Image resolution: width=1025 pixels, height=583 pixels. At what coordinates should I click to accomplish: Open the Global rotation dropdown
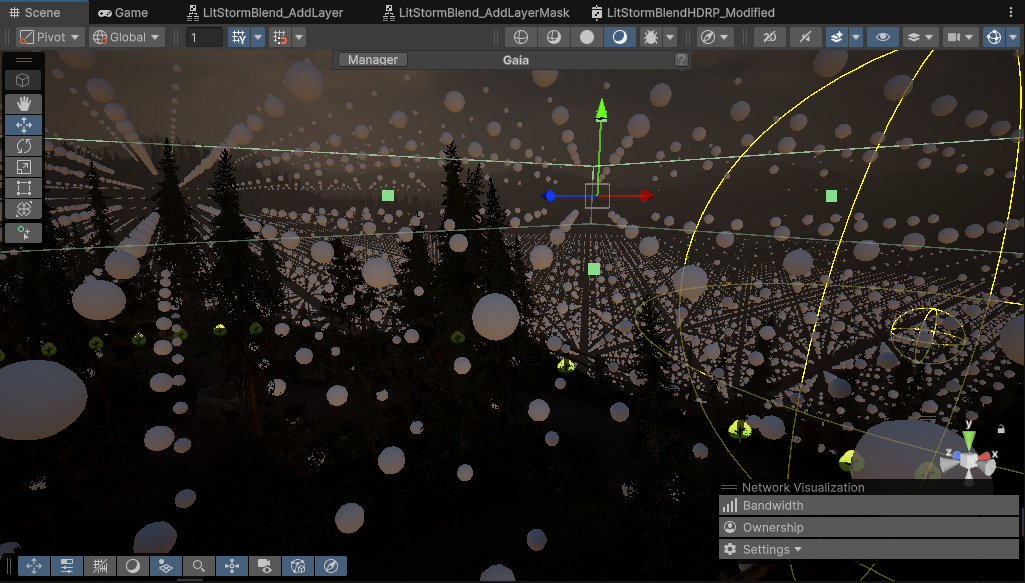(126, 37)
